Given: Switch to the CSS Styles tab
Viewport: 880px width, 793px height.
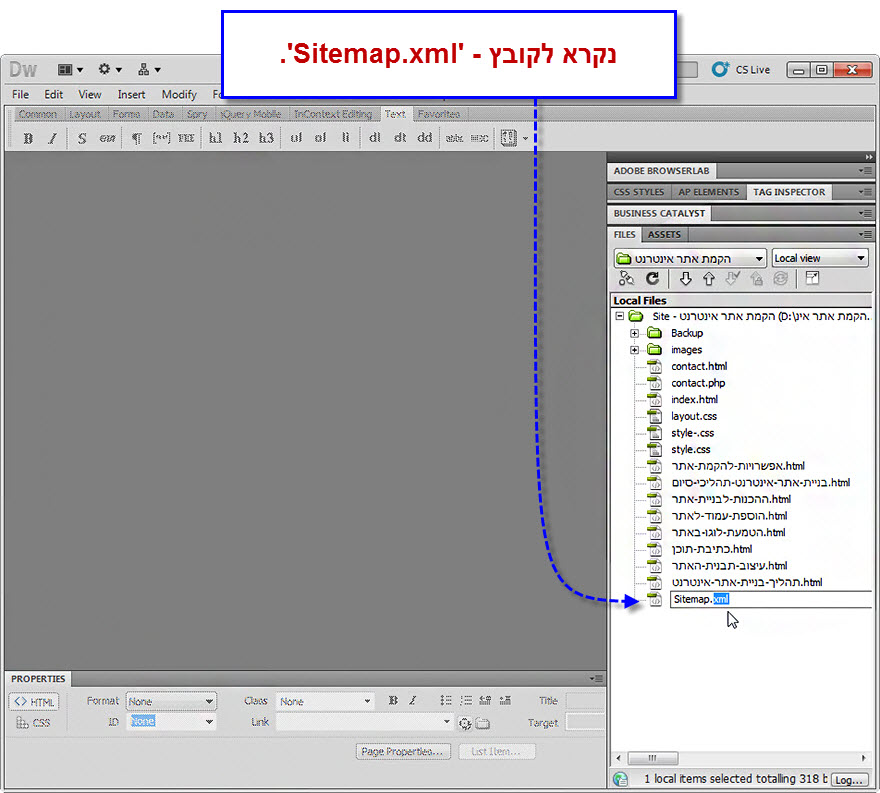Looking at the screenshot, I should [x=639, y=192].
